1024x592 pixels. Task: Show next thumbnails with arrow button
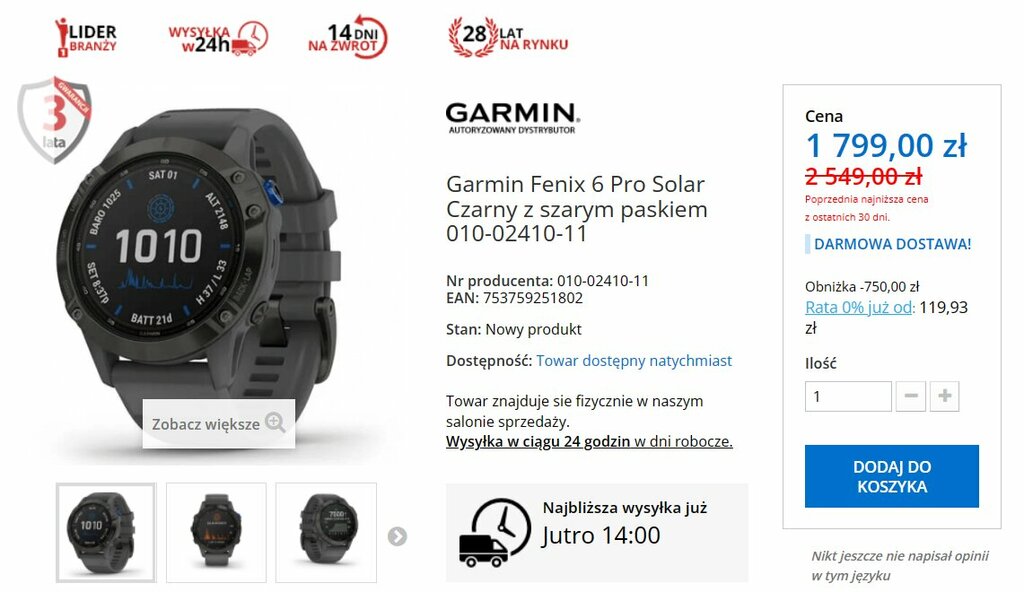(397, 536)
